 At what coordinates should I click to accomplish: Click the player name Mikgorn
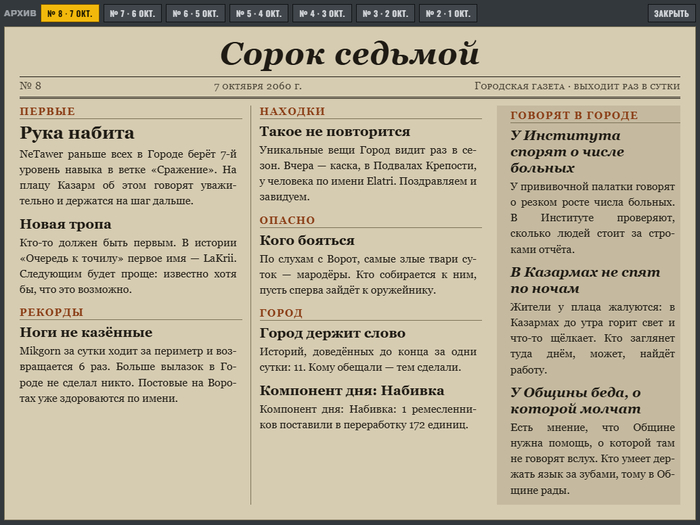[x=40, y=351]
